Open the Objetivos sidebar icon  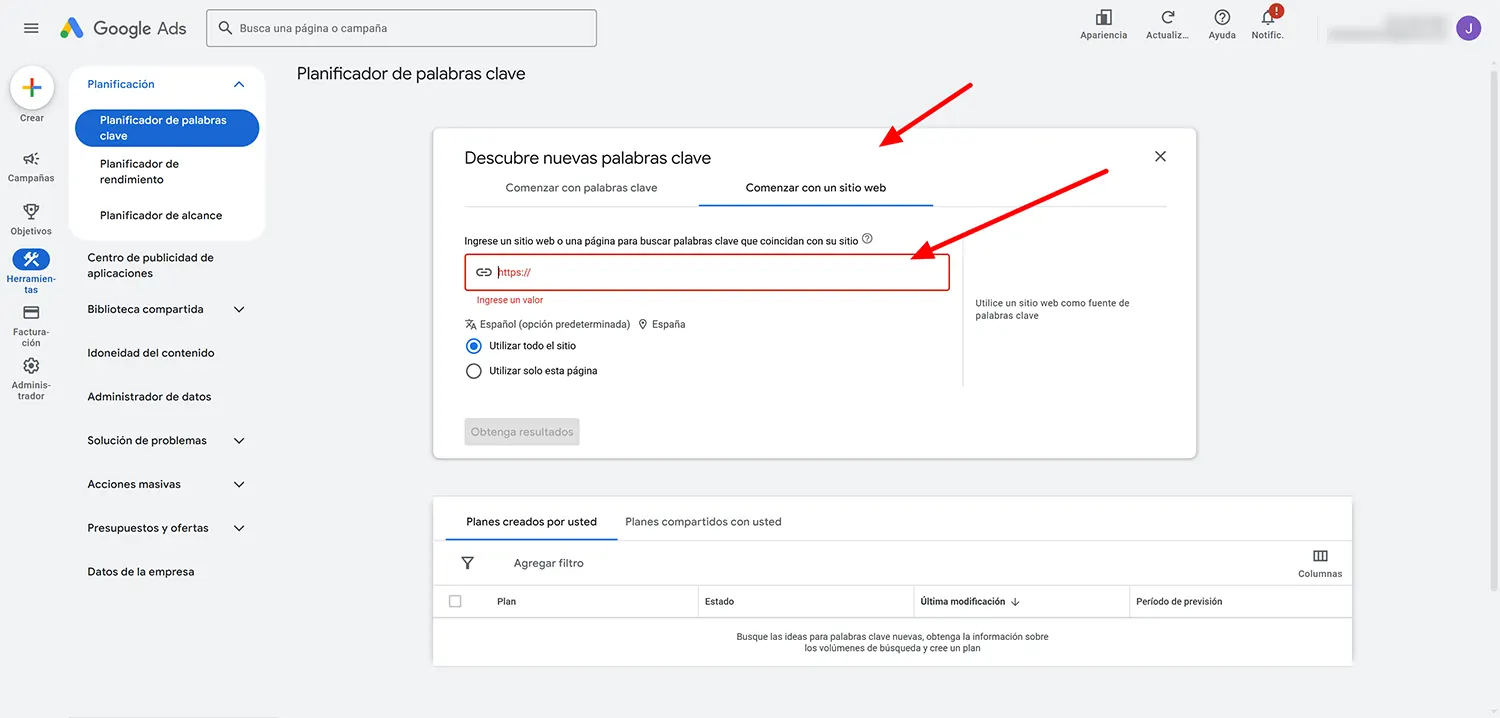click(31, 213)
